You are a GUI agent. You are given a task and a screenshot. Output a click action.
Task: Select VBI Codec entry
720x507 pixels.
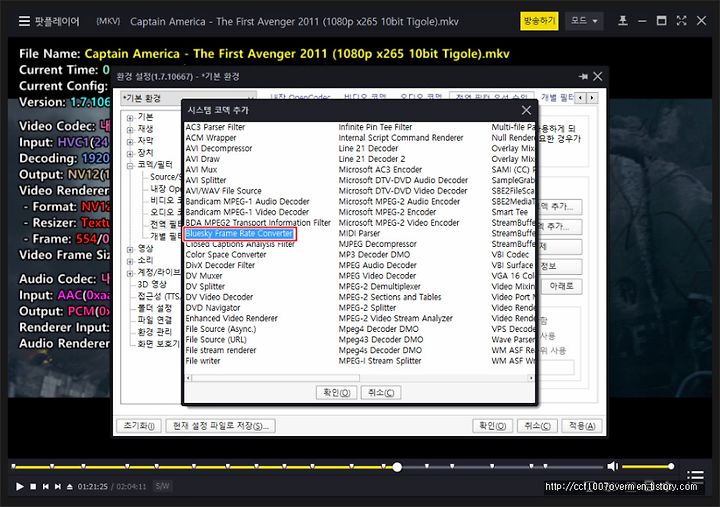(x=510, y=254)
